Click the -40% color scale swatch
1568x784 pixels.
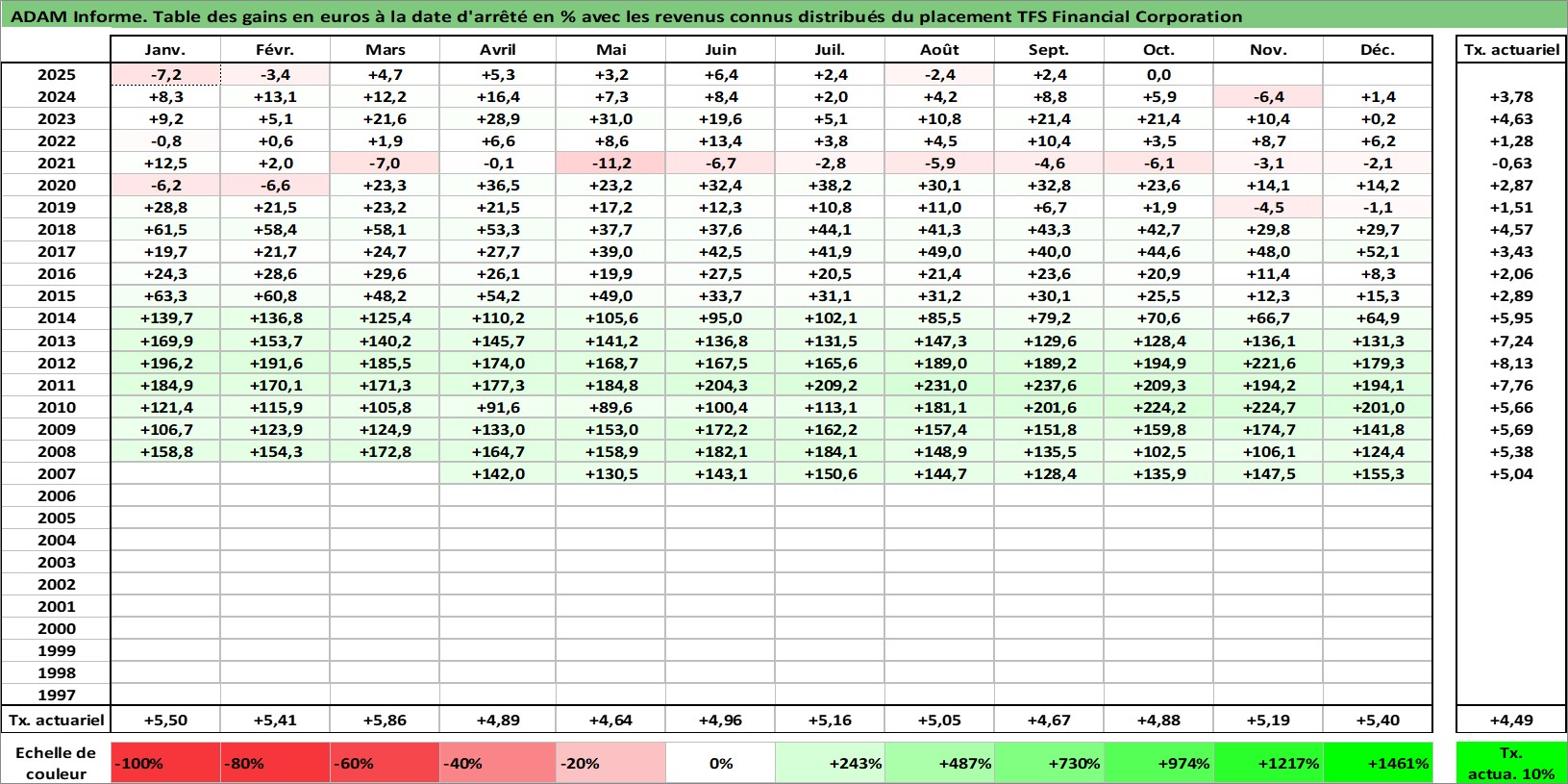(498, 762)
